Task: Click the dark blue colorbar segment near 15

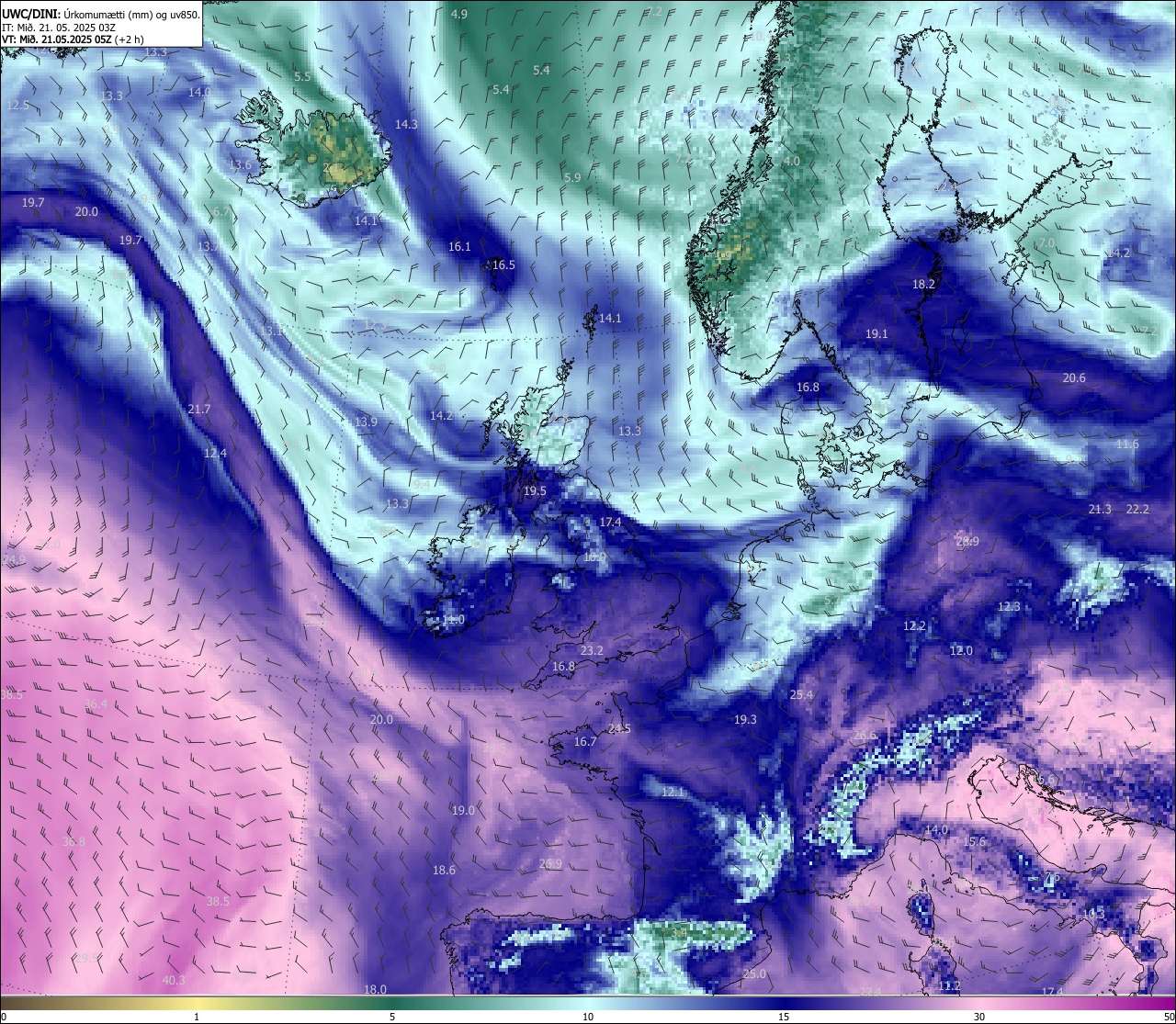Action: [784, 1003]
